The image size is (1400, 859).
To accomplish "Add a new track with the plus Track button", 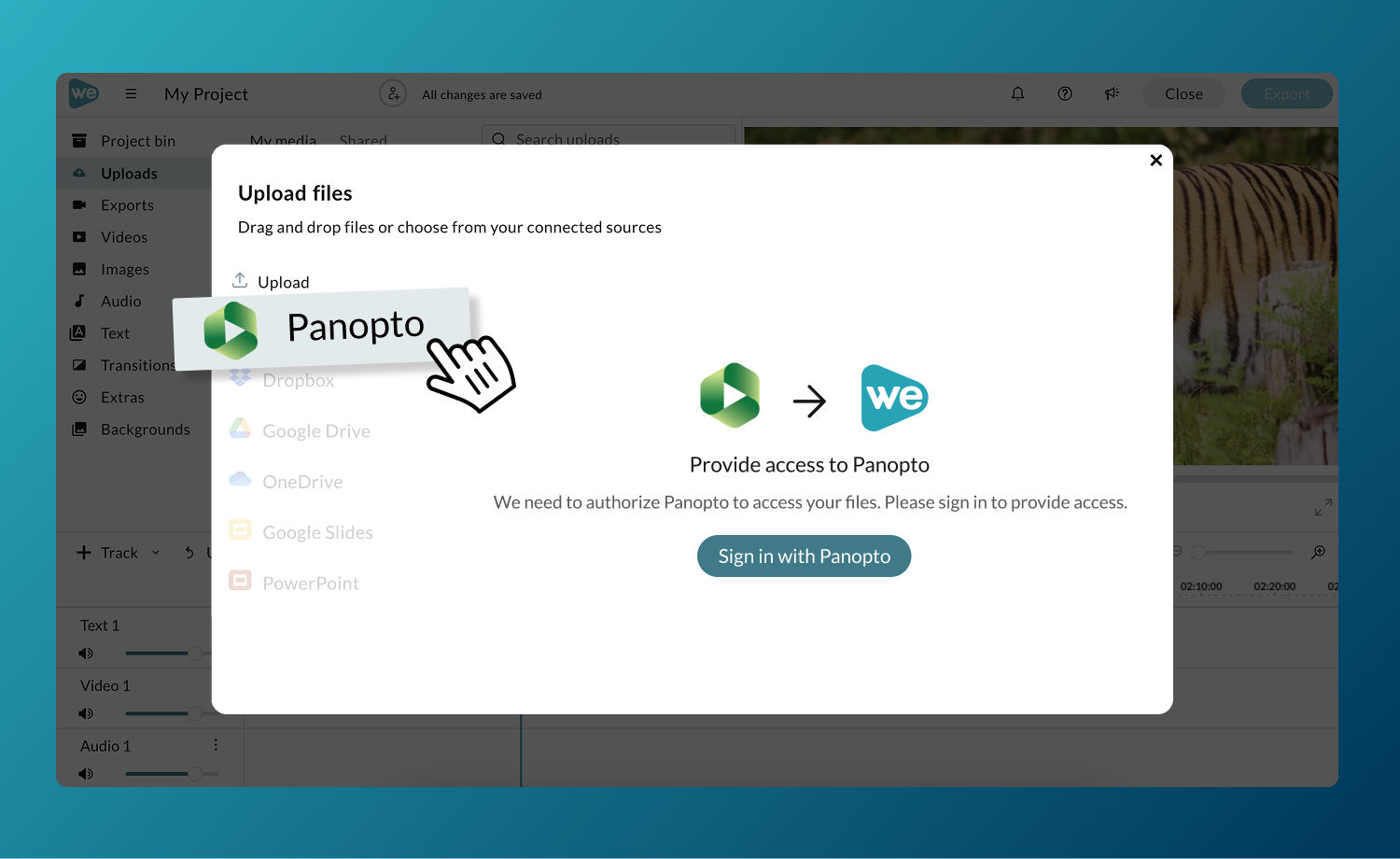I will [x=106, y=553].
